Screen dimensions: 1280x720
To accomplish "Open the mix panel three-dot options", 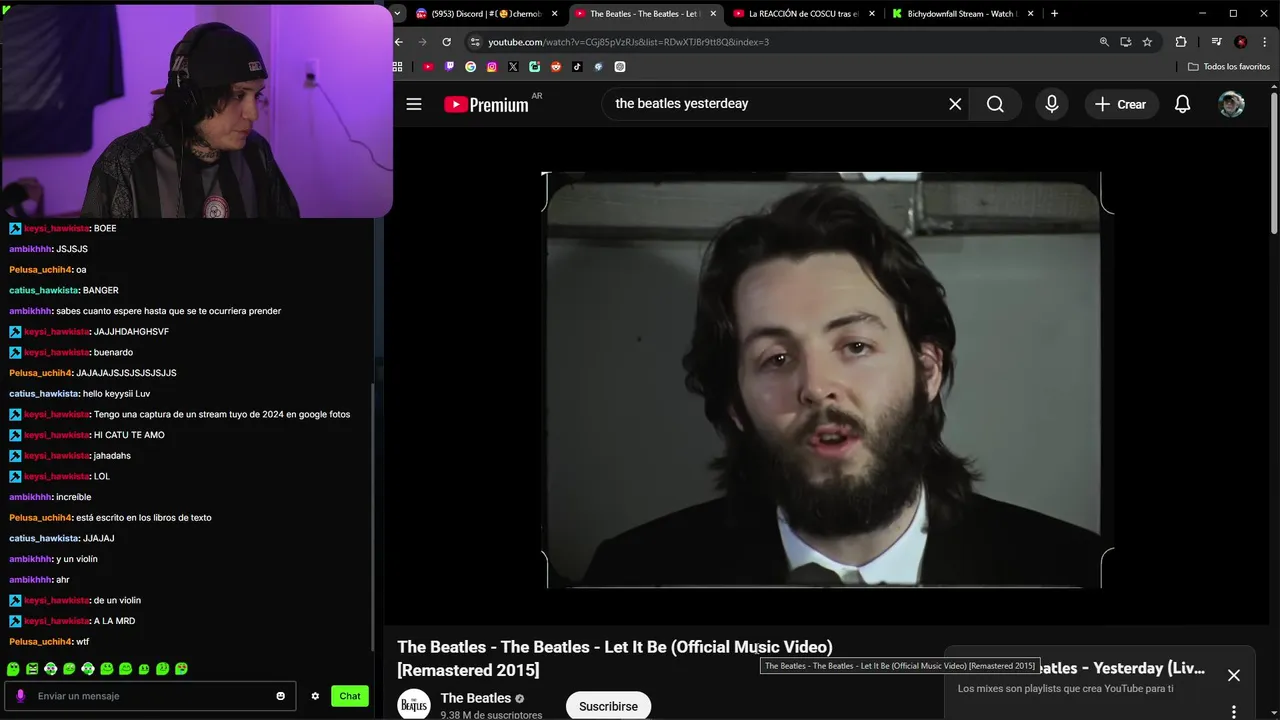I will 1233,711.
